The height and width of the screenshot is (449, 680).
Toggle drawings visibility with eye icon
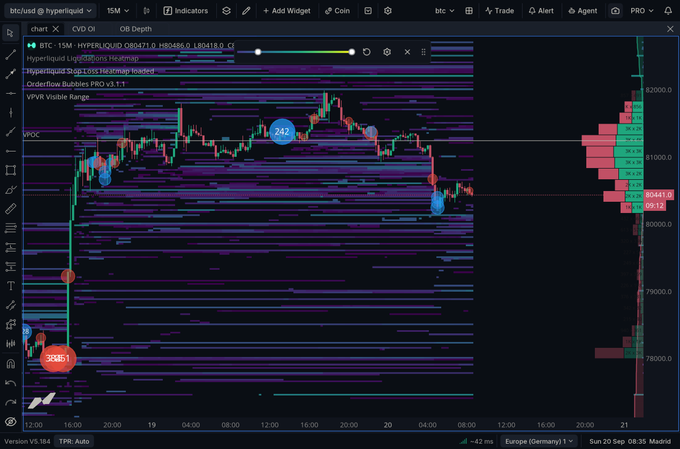point(10,421)
